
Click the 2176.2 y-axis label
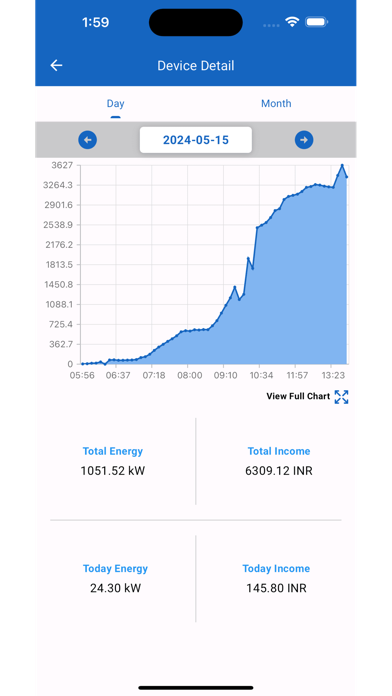(x=58, y=245)
